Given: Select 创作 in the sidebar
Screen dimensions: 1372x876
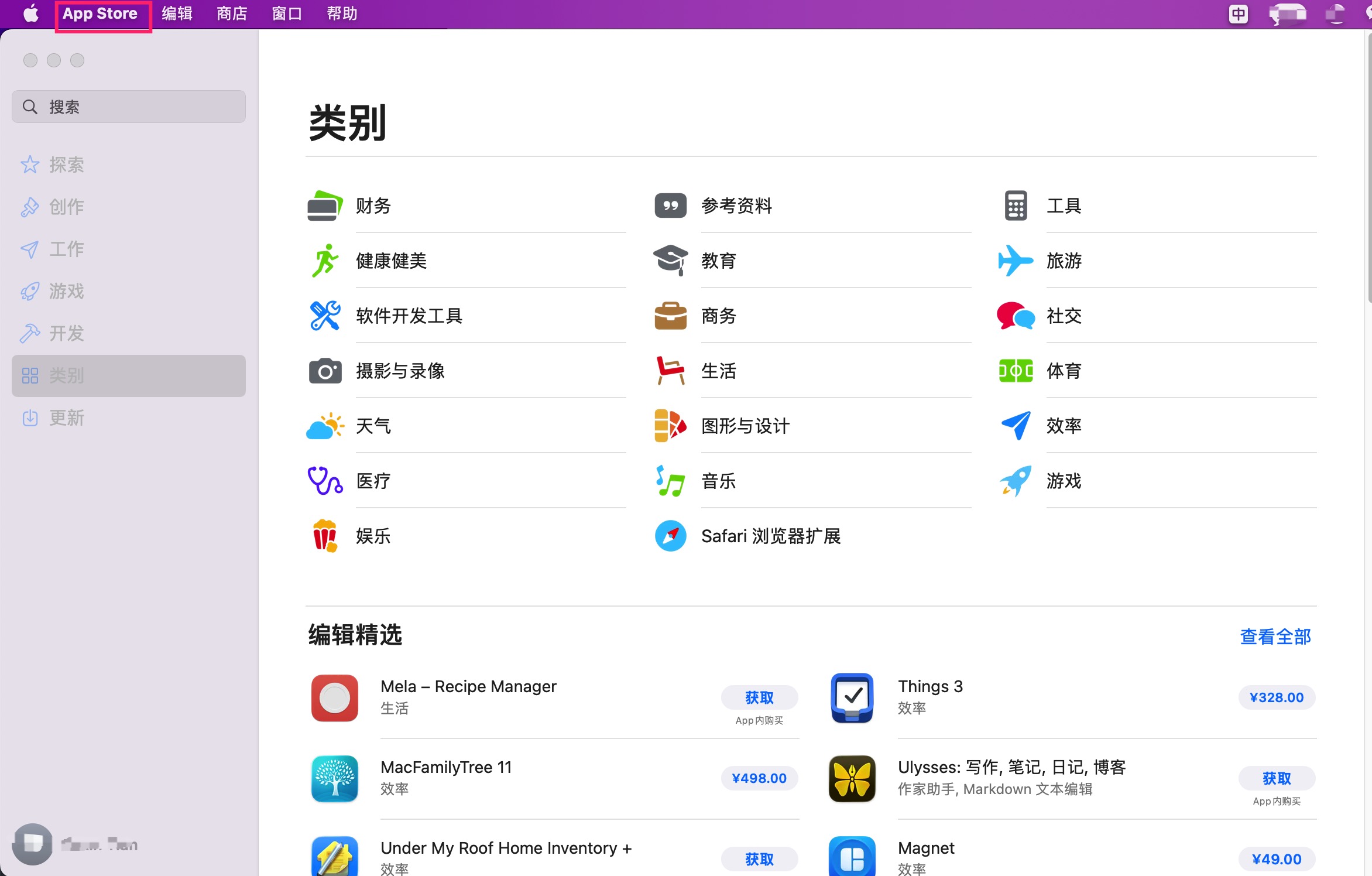Looking at the screenshot, I should tap(66, 207).
